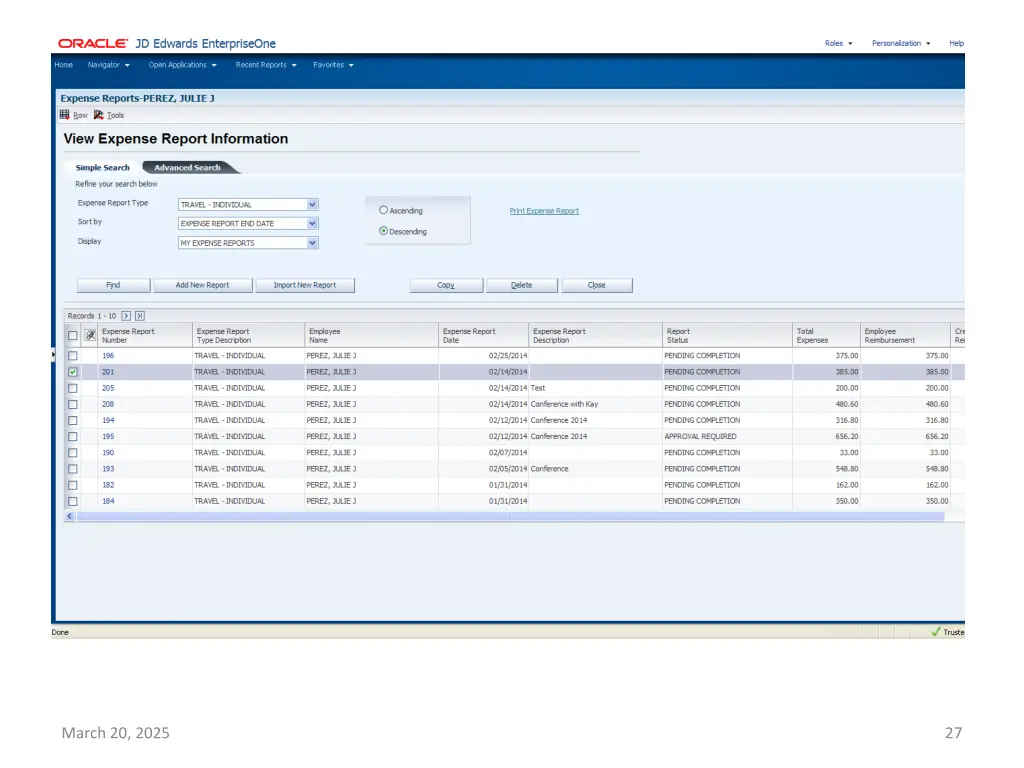Select the Ascending radio button
Viewport: 1024px width, 768px height.
pyautogui.click(x=383, y=210)
